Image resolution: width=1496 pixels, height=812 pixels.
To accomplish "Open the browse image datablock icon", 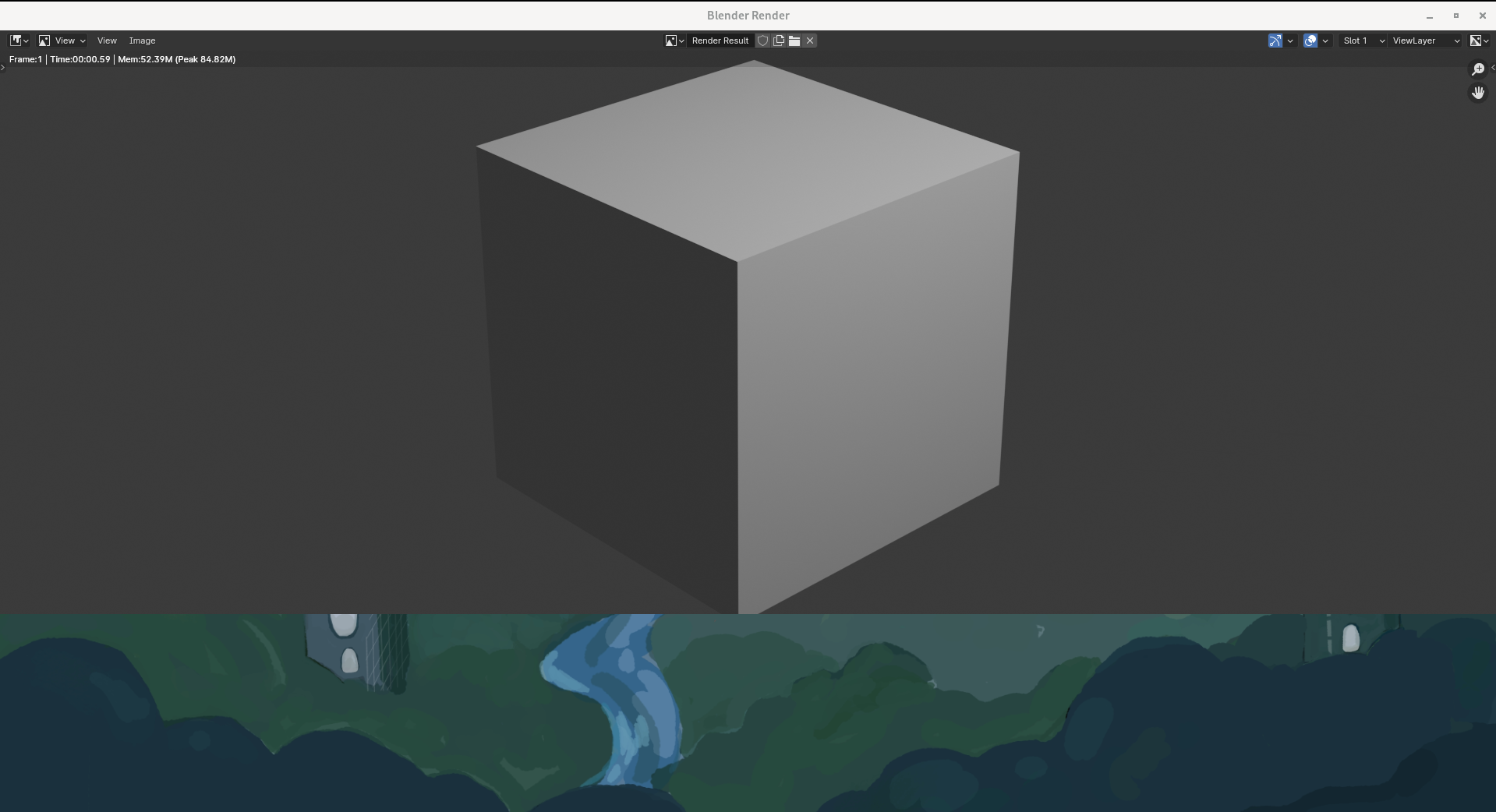I will point(674,41).
